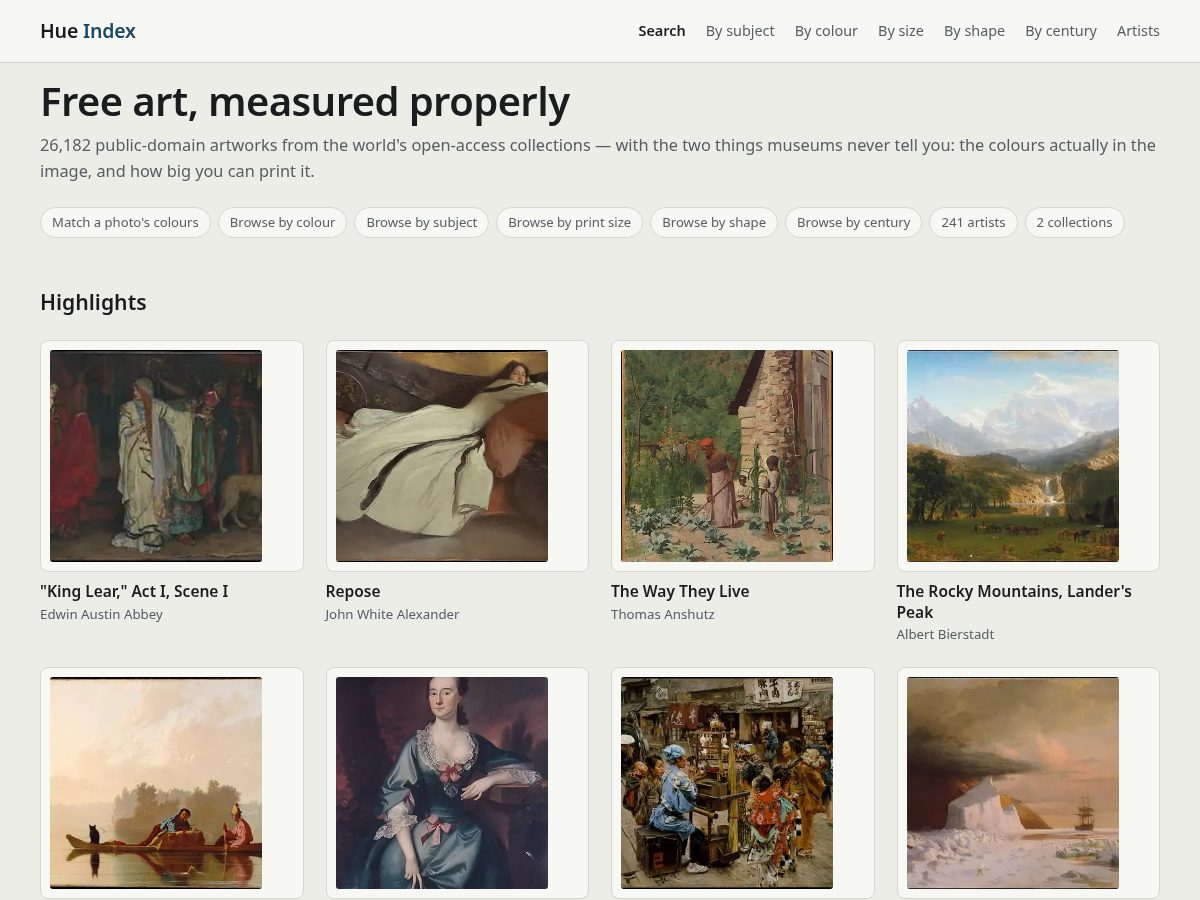Click the Browse by print size pill

[x=569, y=222]
